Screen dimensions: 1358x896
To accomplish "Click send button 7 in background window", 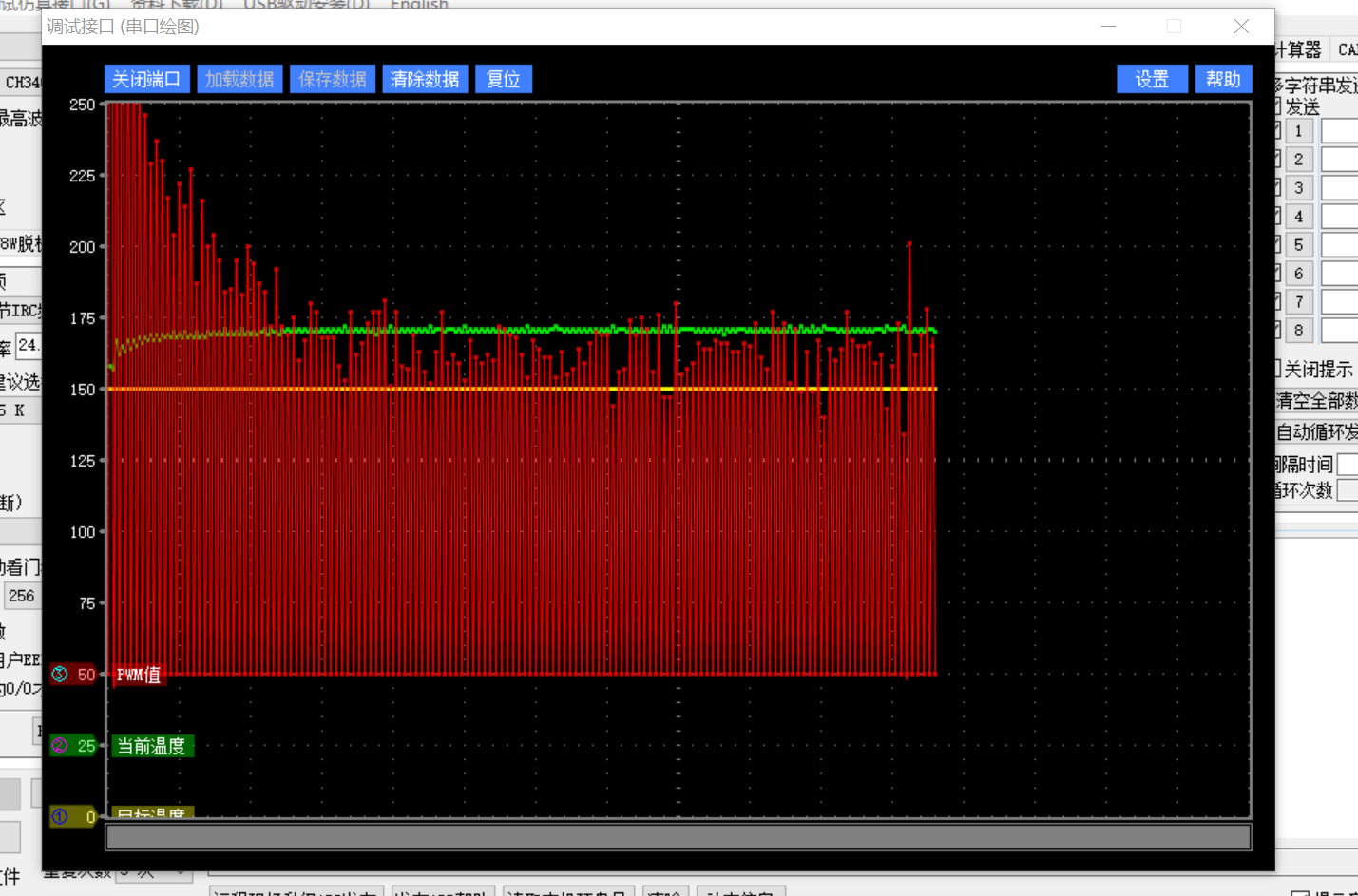I will (x=1298, y=302).
